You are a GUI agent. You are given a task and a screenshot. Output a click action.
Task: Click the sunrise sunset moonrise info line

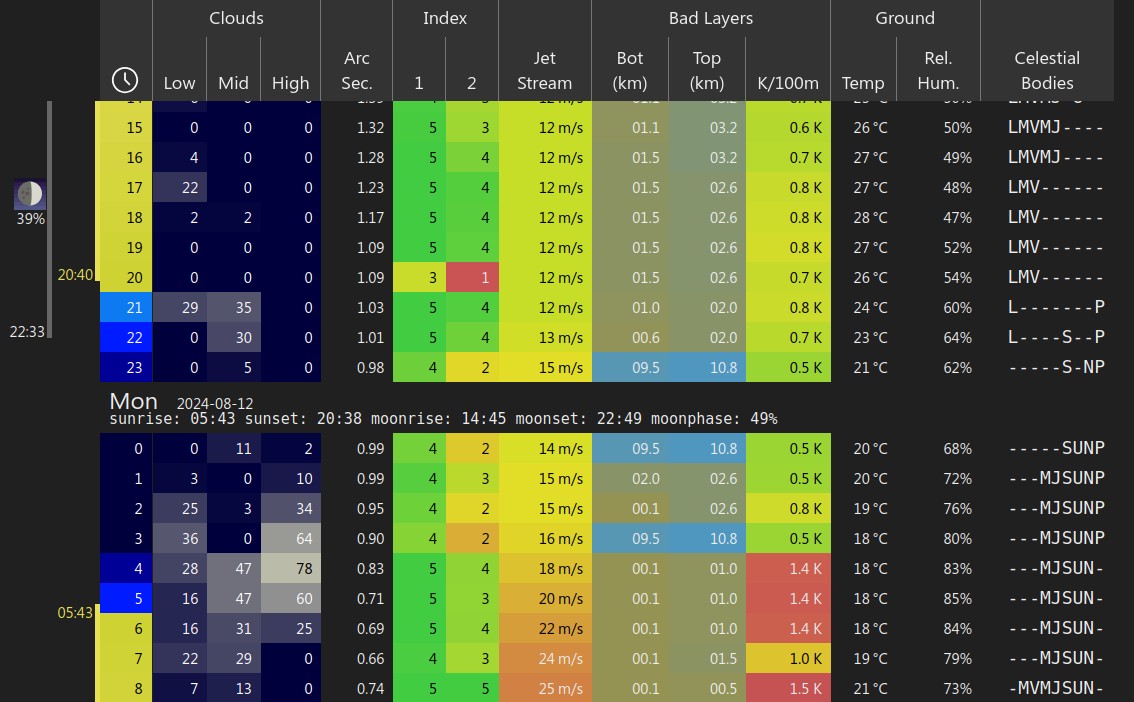tap(443, 419)
